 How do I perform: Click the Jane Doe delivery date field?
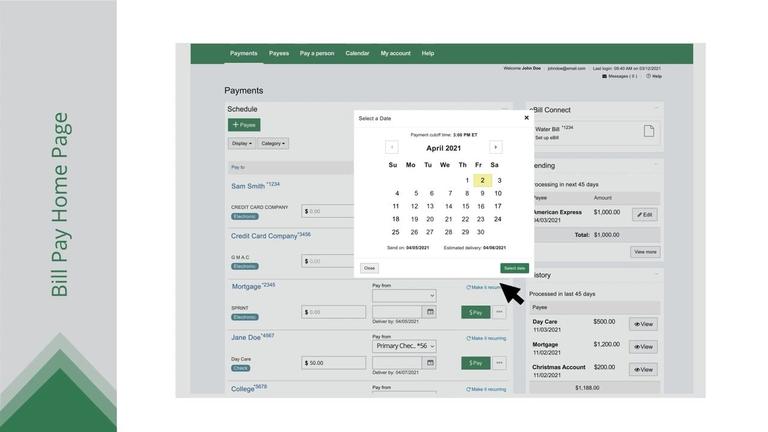click(397, 363)
